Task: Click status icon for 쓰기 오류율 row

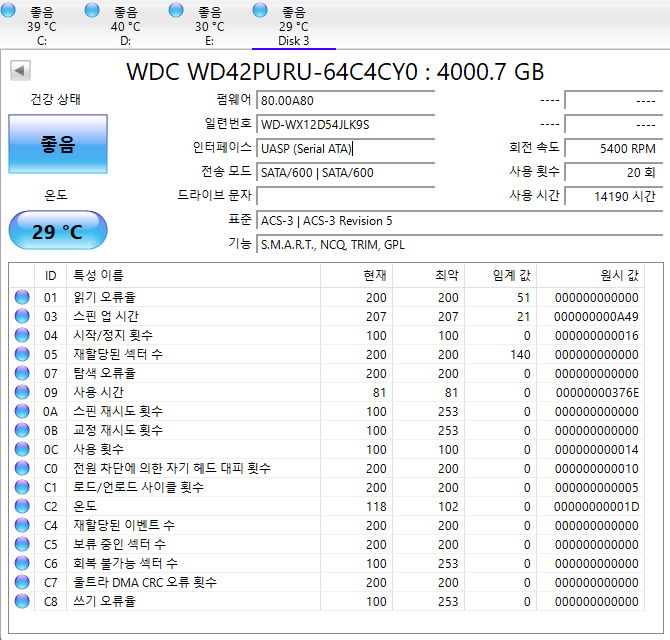Action: tap(22, 602)
